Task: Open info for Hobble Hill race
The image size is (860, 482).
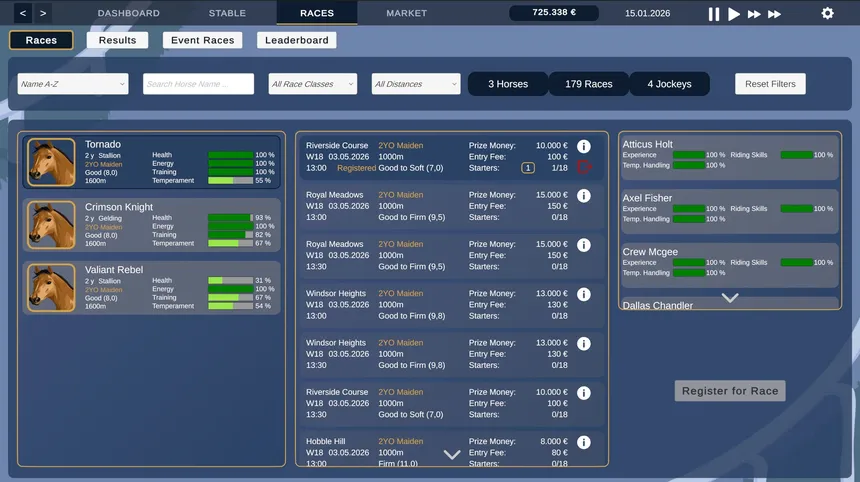Action: pos(584,442)
